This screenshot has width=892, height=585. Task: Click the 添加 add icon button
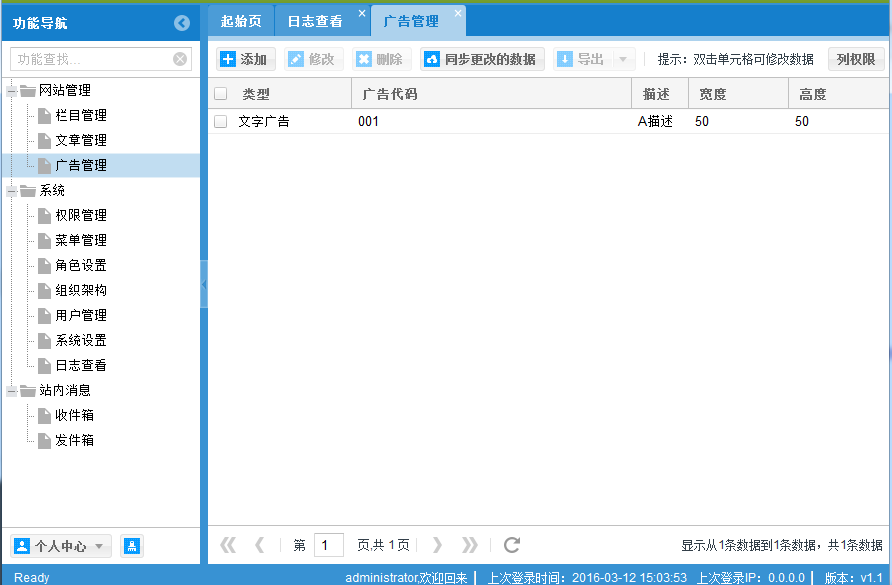pyautogui.click(x=227, y=58)
